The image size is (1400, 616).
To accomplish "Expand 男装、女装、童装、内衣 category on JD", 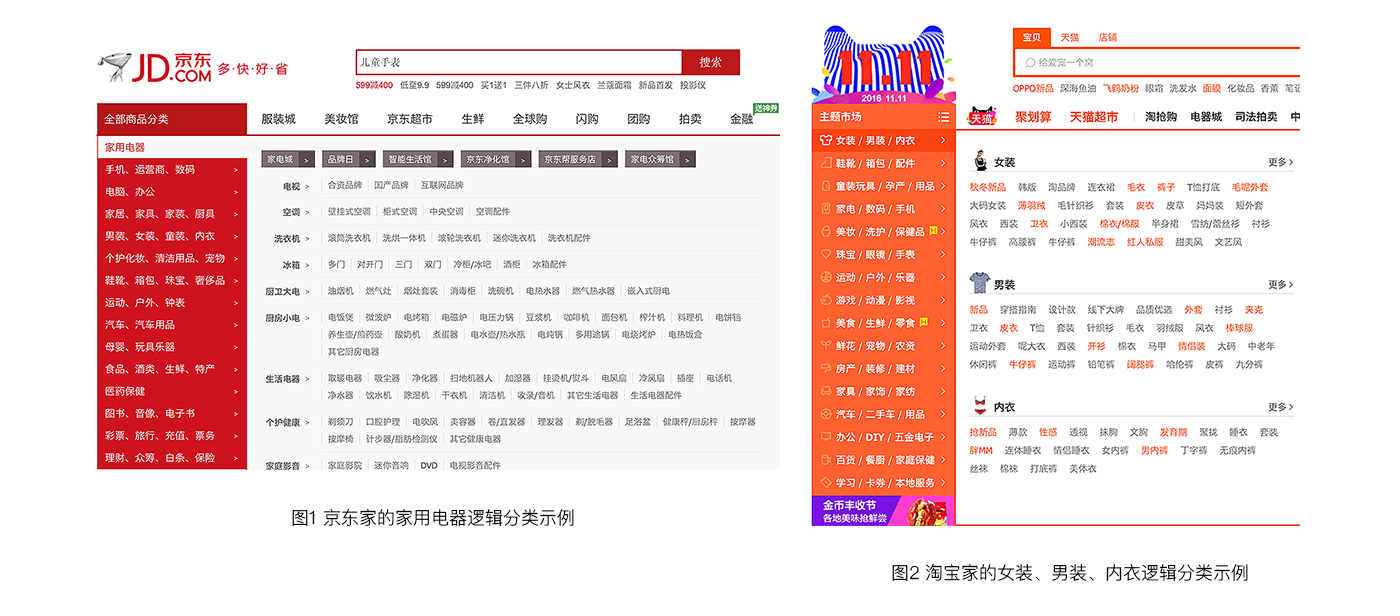I will pyautogui.click(x=172, y=236).
